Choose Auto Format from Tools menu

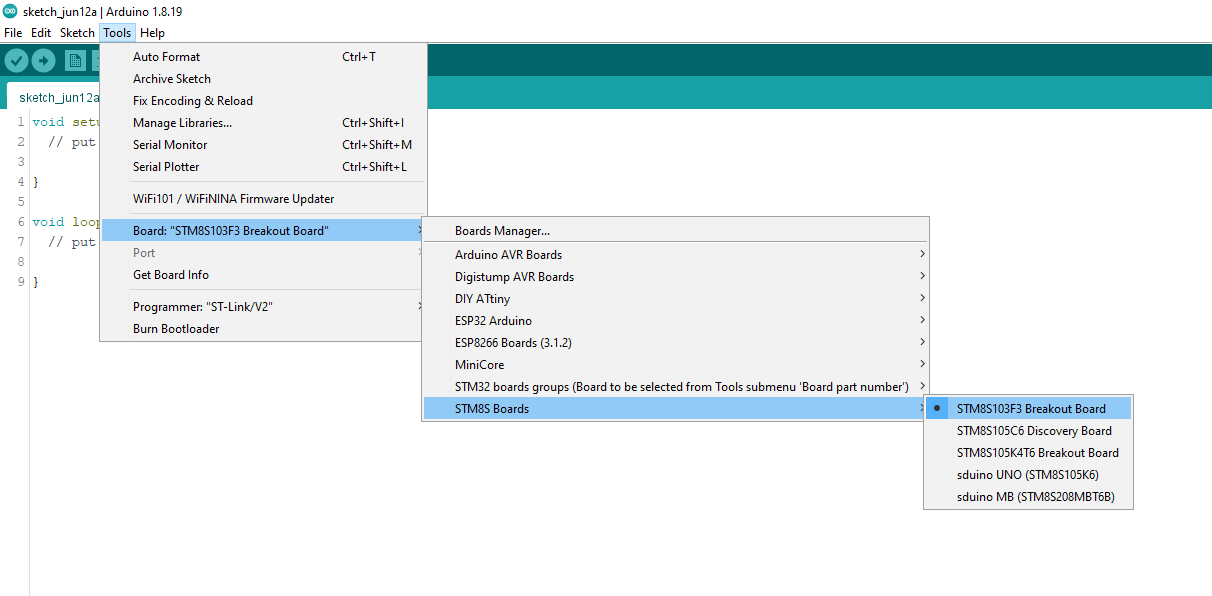(x=264, y=57)
